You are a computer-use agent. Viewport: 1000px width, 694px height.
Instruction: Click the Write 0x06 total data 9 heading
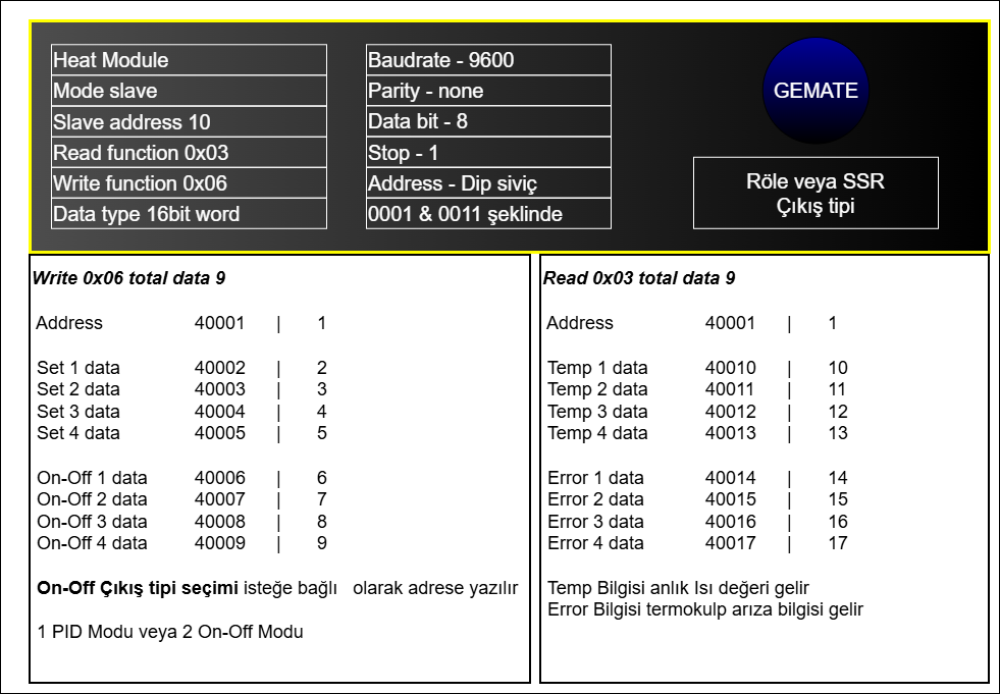pos(129,278)
